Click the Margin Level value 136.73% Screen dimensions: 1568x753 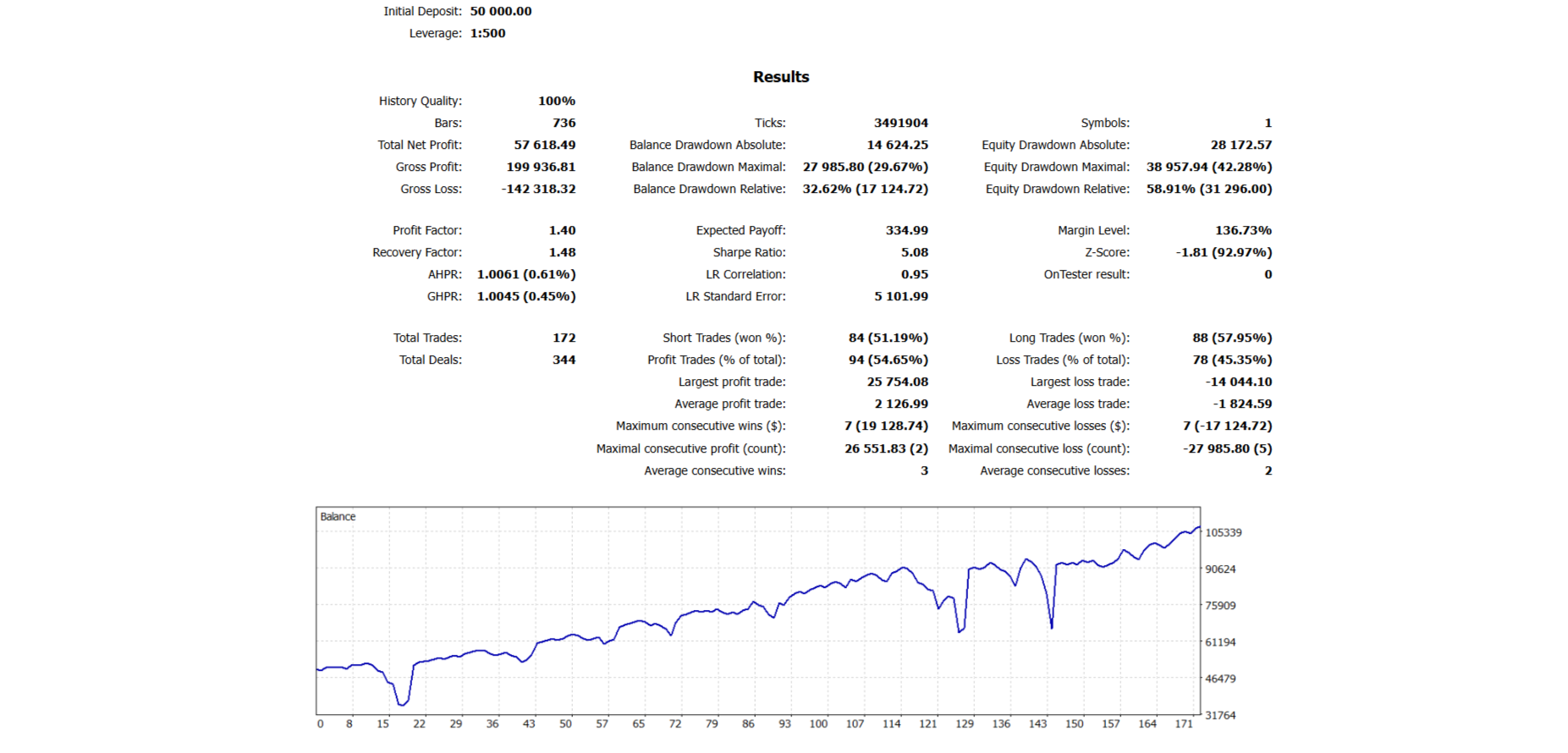pyautogui.click(x=1243, y=230)
